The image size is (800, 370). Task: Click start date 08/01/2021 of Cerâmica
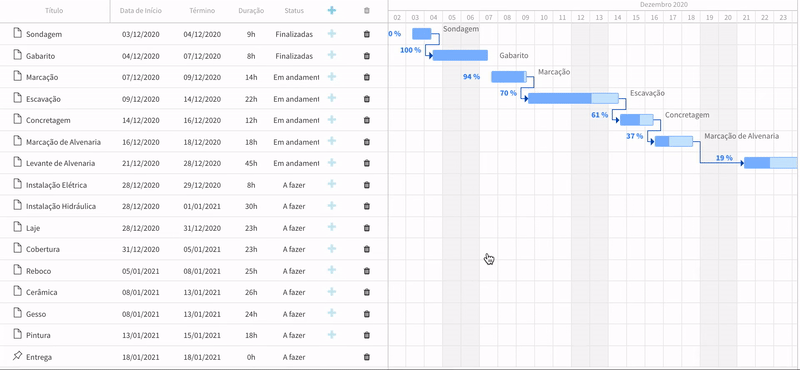[x=141, y=292]
